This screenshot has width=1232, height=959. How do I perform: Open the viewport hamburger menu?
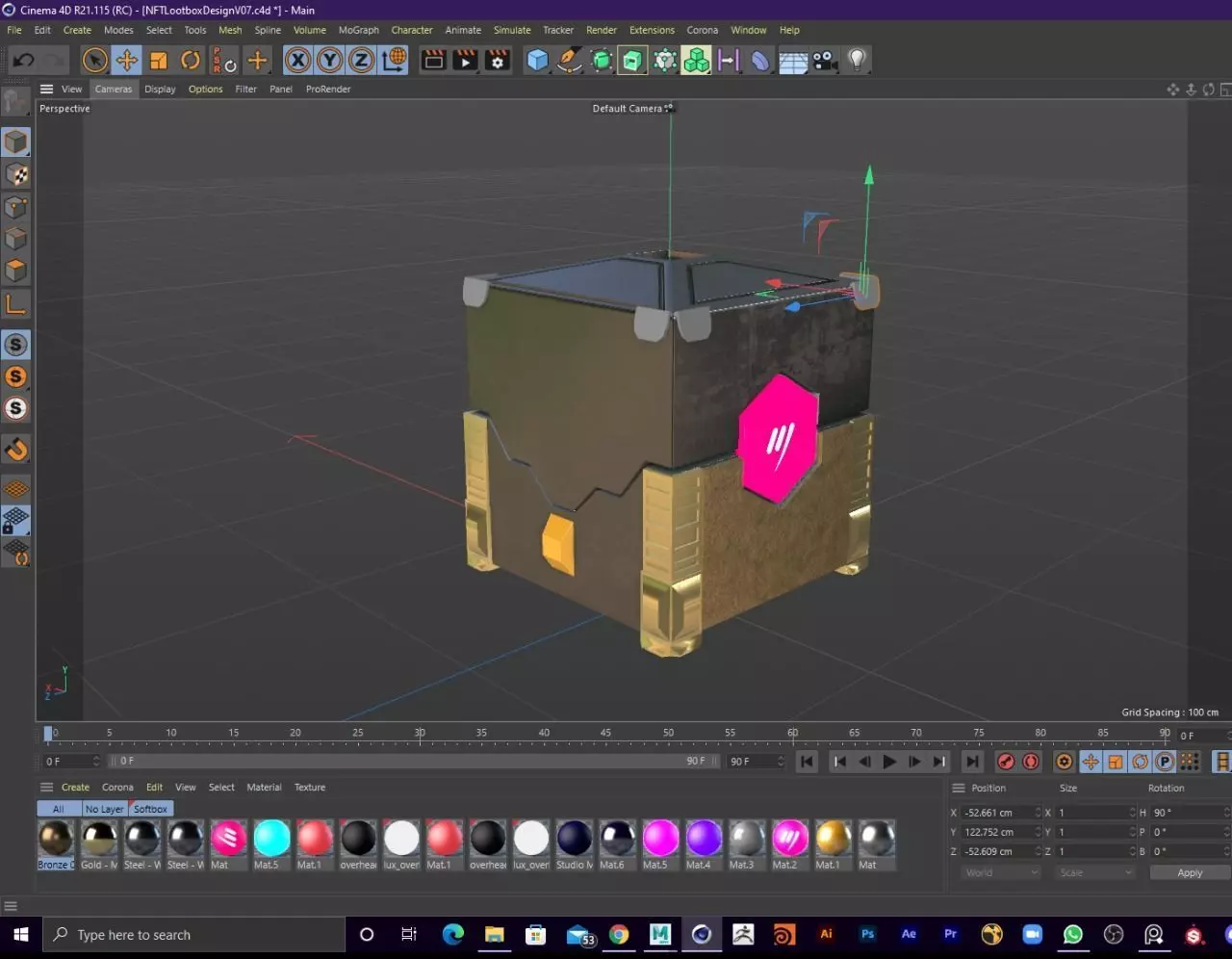pyautogui.click(x=46, y=89)
